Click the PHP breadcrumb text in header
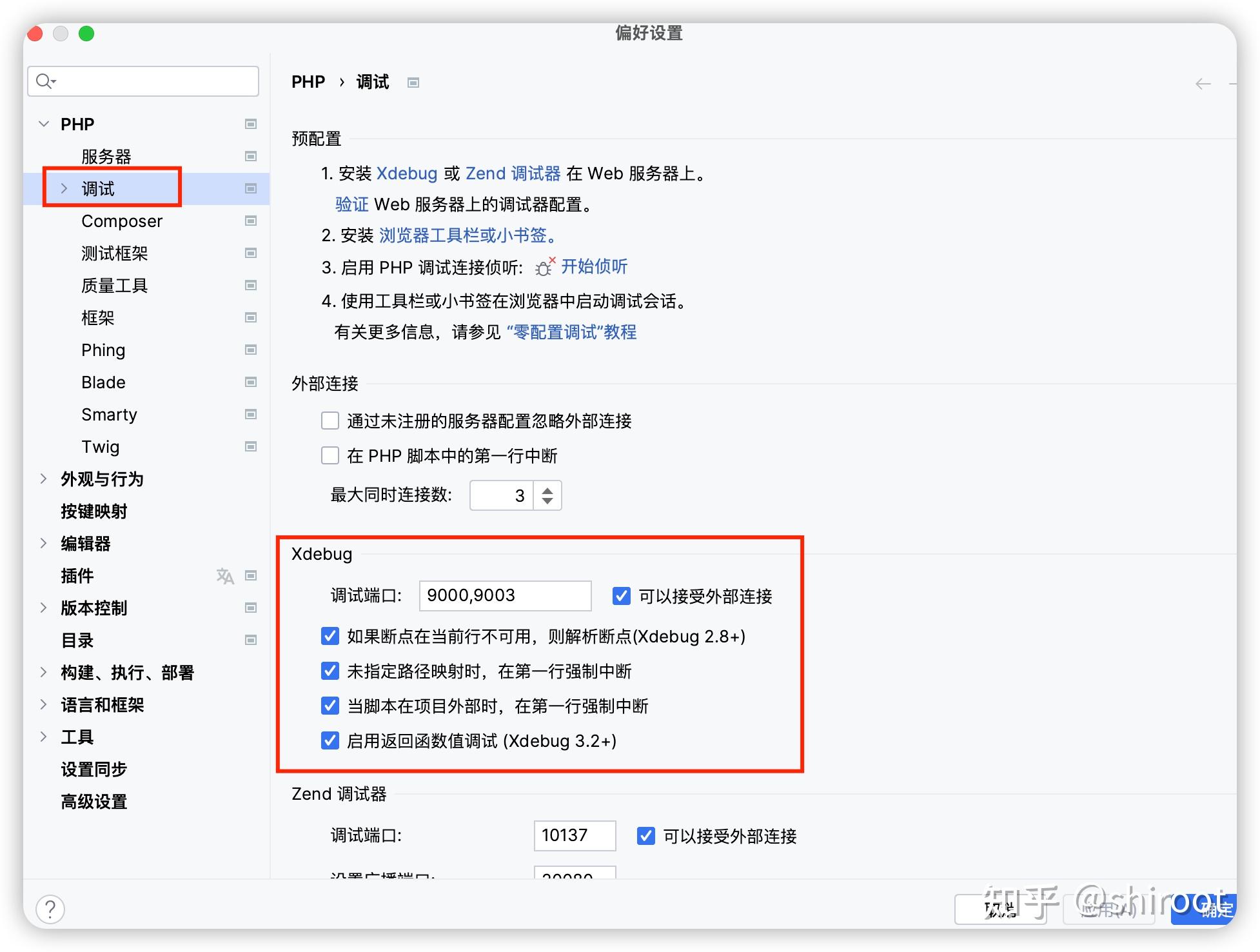 pos(308,83)
